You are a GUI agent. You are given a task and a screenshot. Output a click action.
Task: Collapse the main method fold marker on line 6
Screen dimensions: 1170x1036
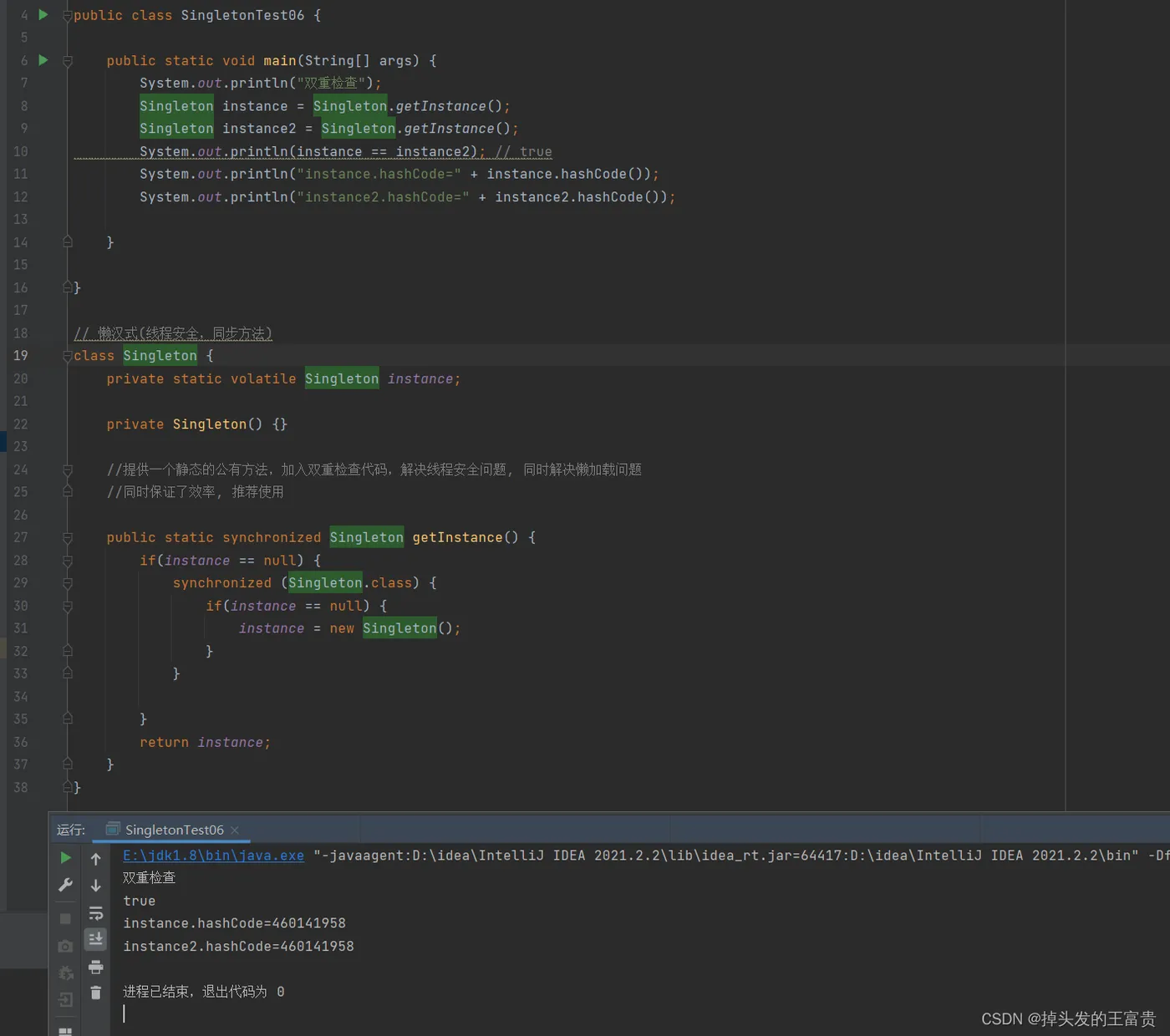68,61
